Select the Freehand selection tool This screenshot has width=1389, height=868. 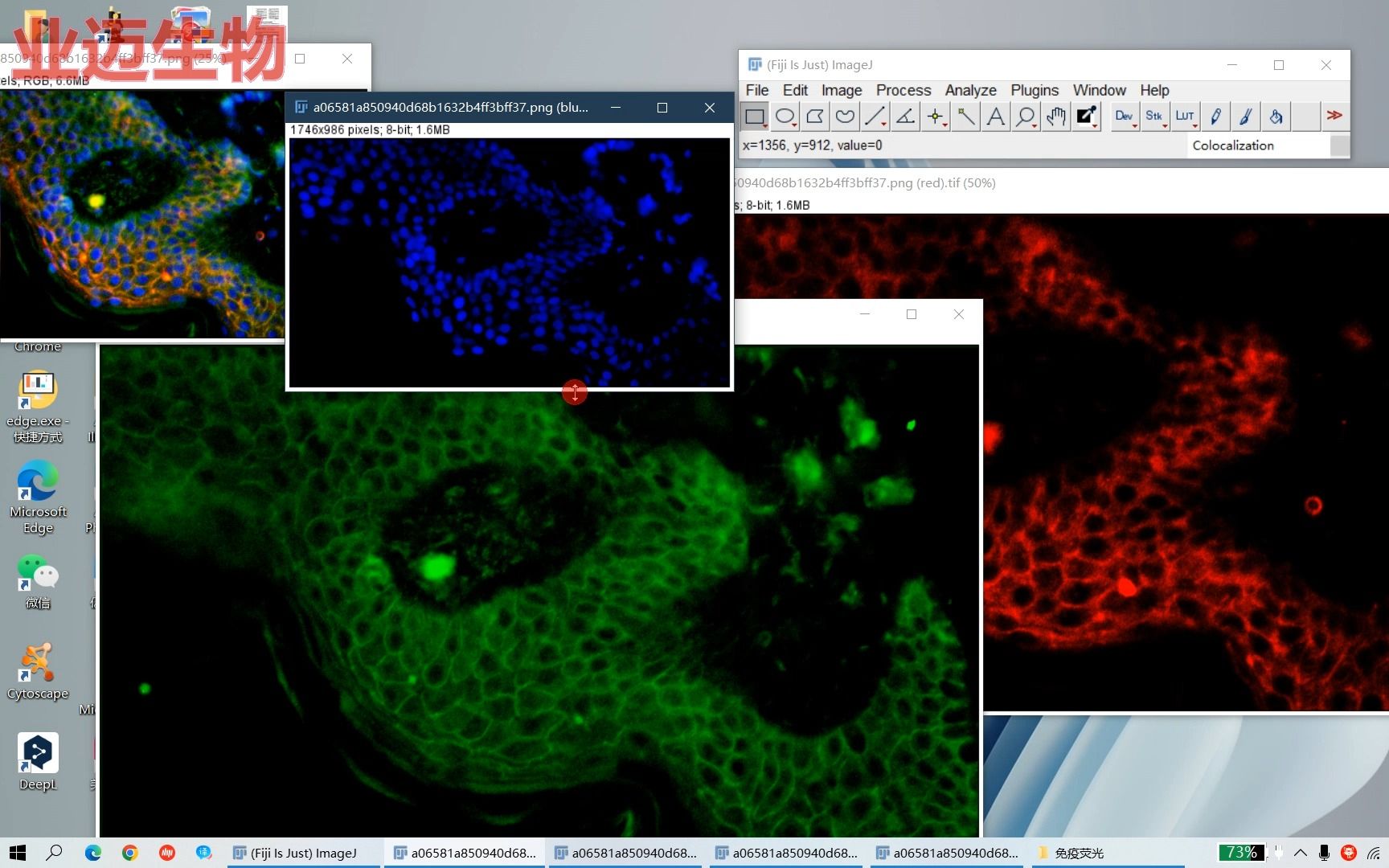[845, 117]
